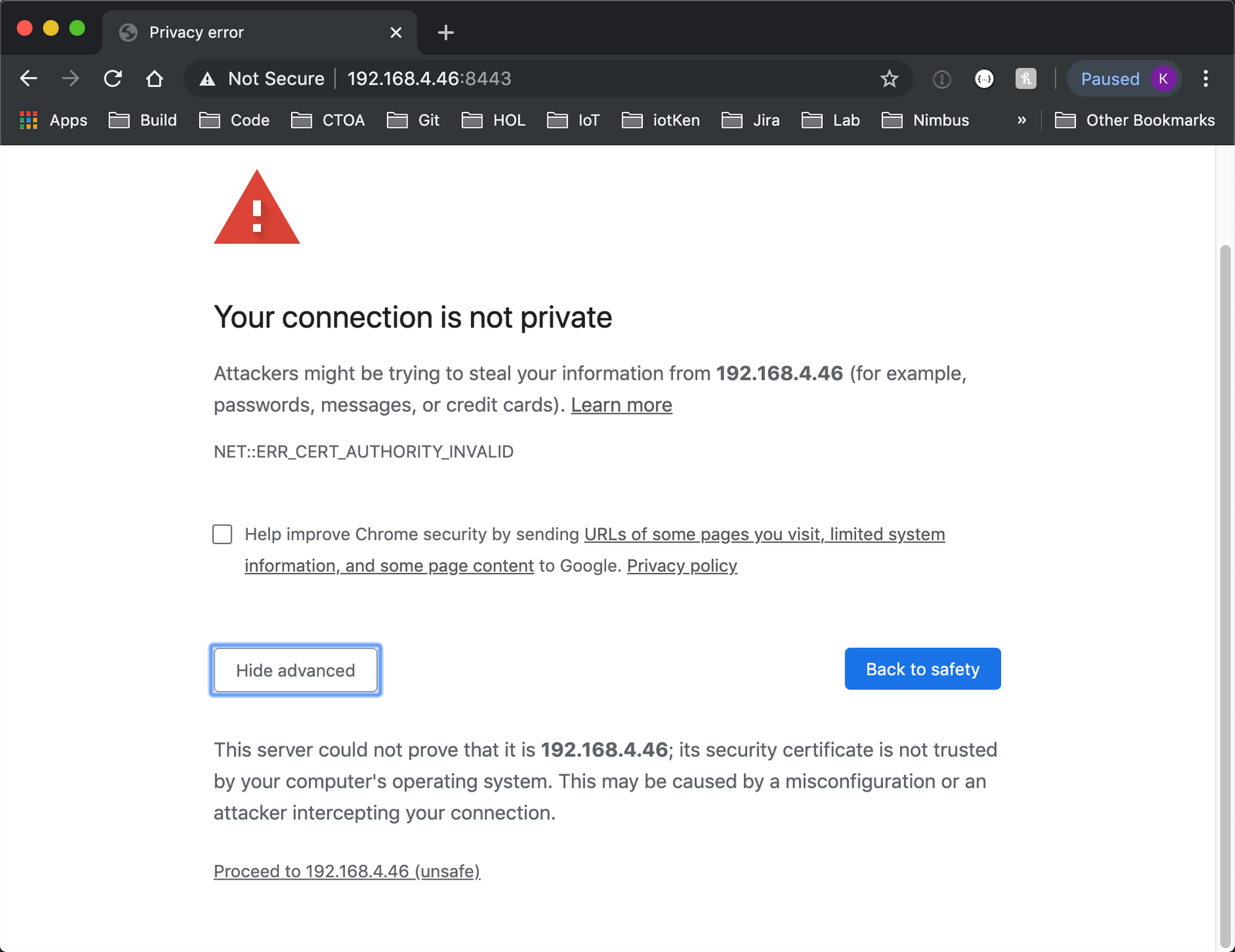Click the white round extension icon
The width and height of the screenshot is (1235, 952).
[984, 79]
